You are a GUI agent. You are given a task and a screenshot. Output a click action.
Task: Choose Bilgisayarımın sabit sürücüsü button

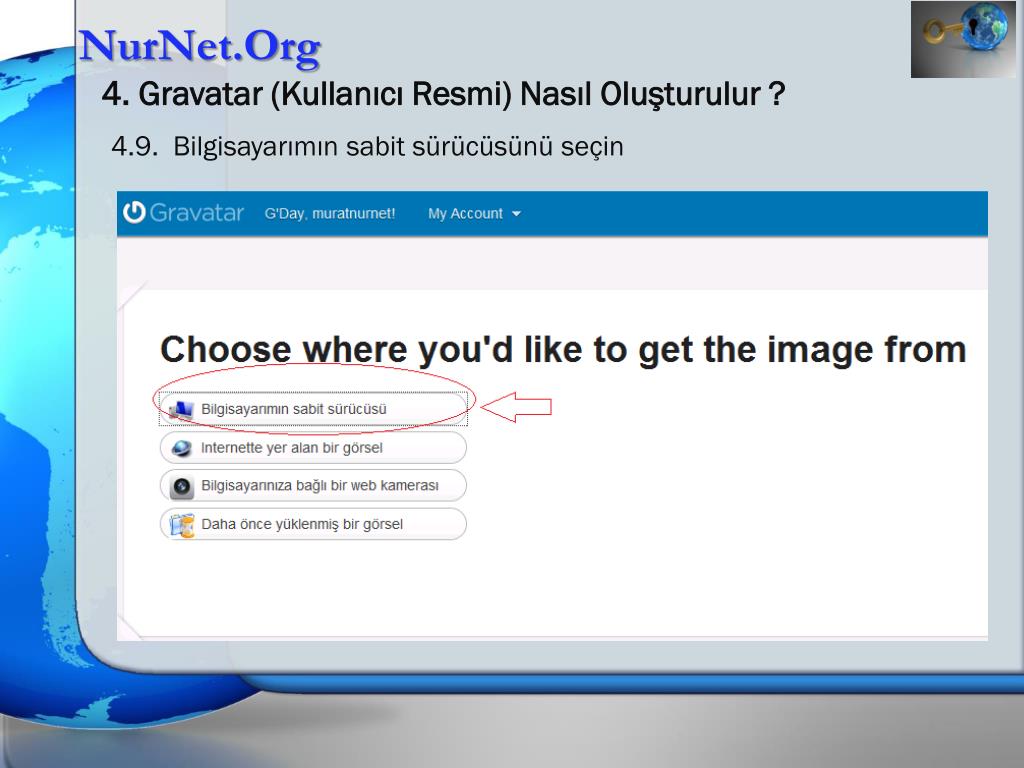pos(313,409)
